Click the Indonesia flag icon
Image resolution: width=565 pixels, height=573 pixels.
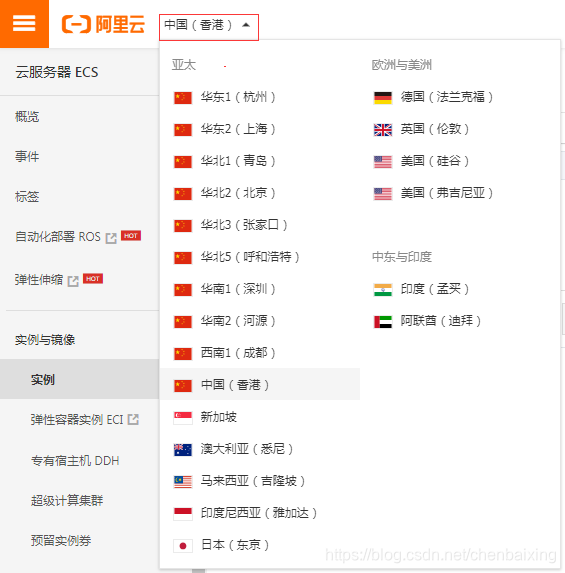pyautogui.click(x=183, y=514)
